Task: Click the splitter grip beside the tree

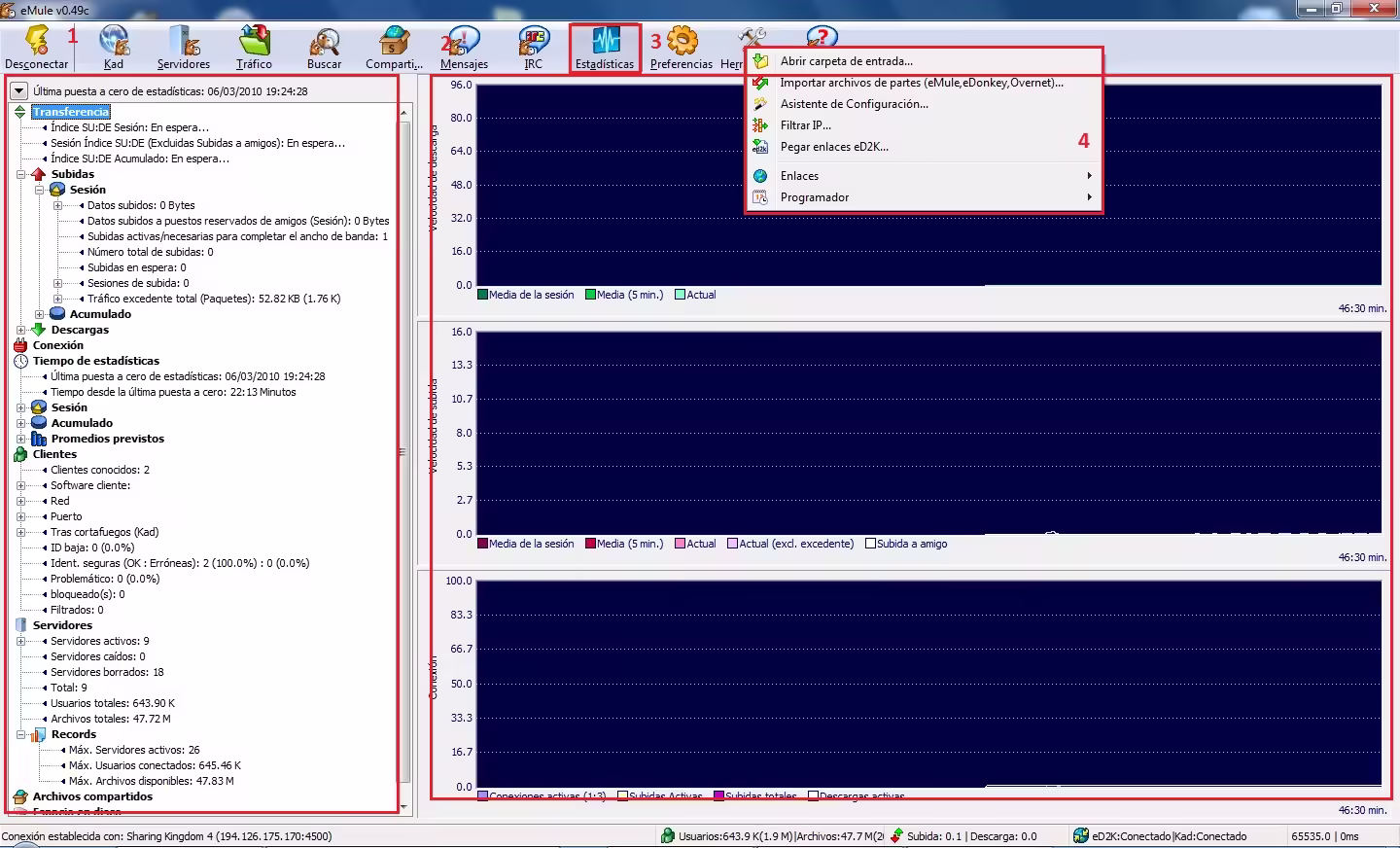Action: click(402, 452)
